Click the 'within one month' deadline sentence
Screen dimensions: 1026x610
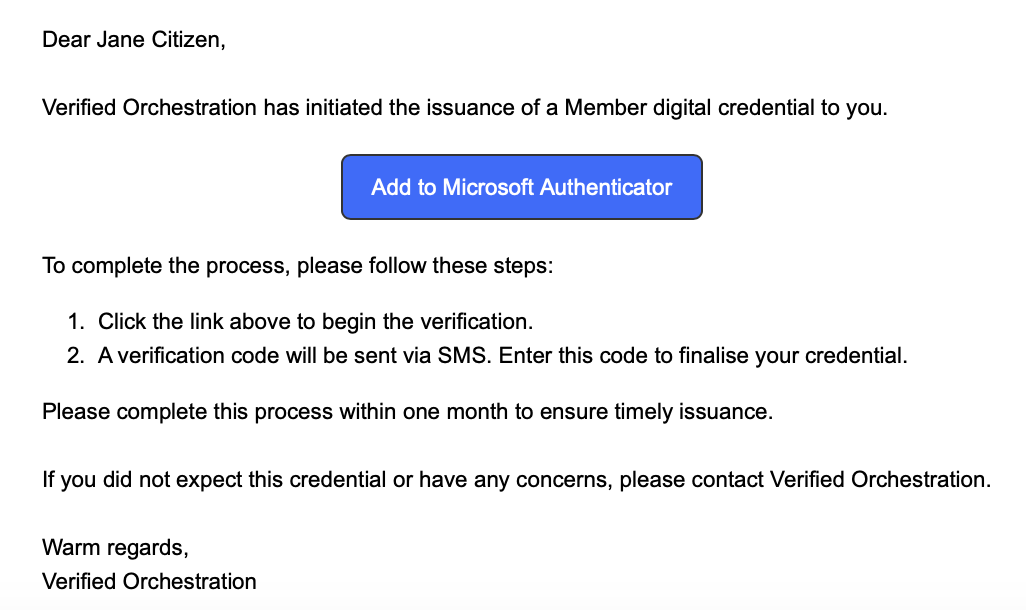(x=407, y=411)
